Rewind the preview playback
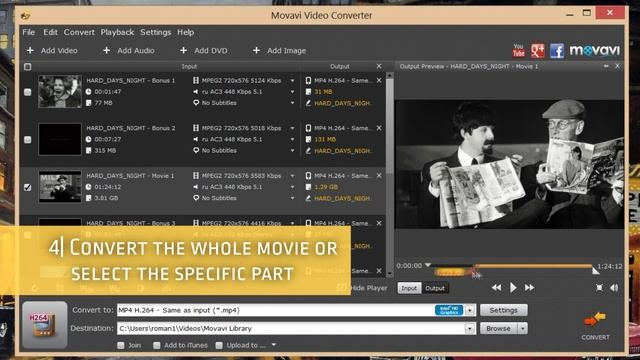Image resolution: width=640 pixels, height=360 pixels. point(496,288)
